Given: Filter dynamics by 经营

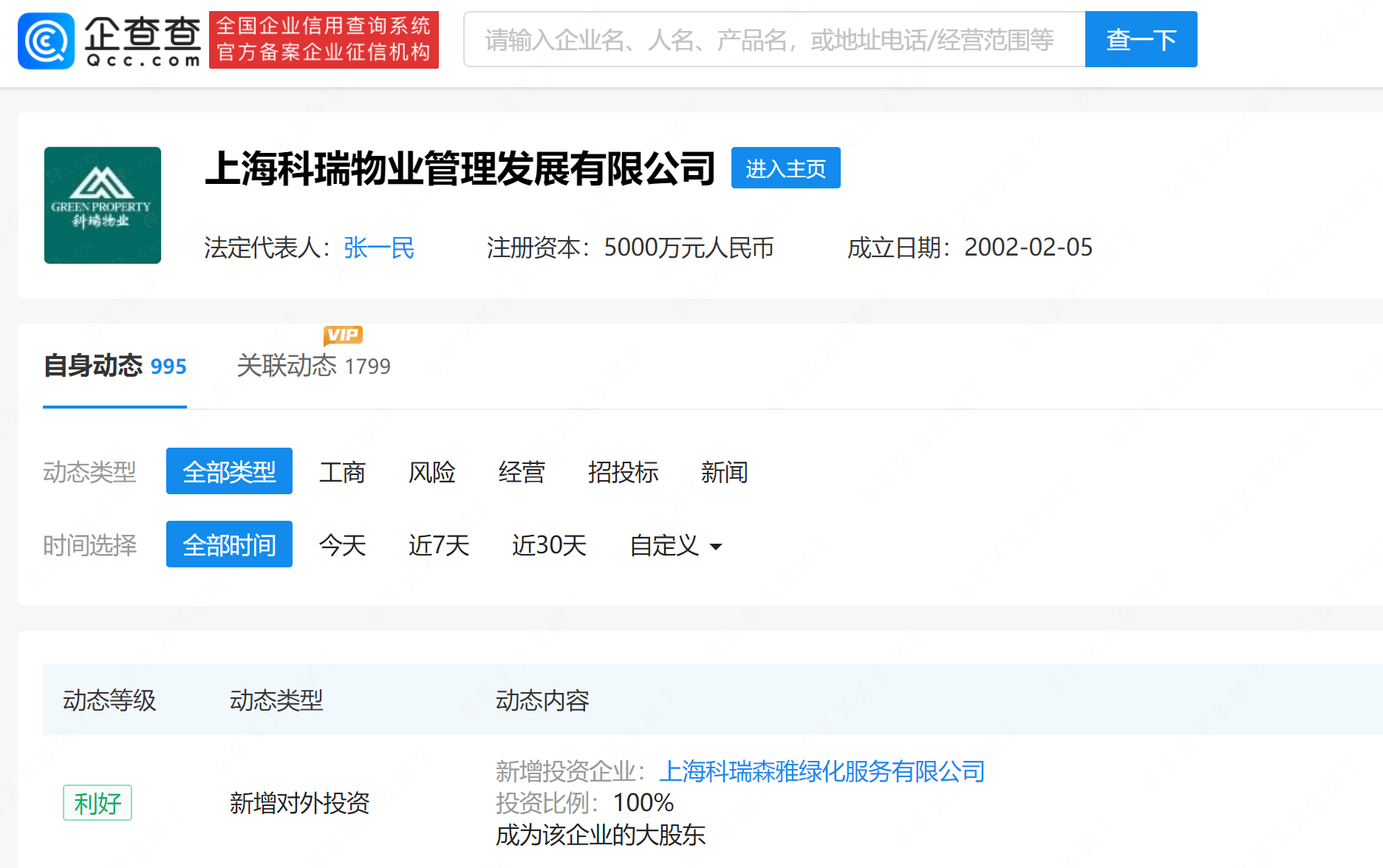Looking at the screenshot, I should pos(522,472).
